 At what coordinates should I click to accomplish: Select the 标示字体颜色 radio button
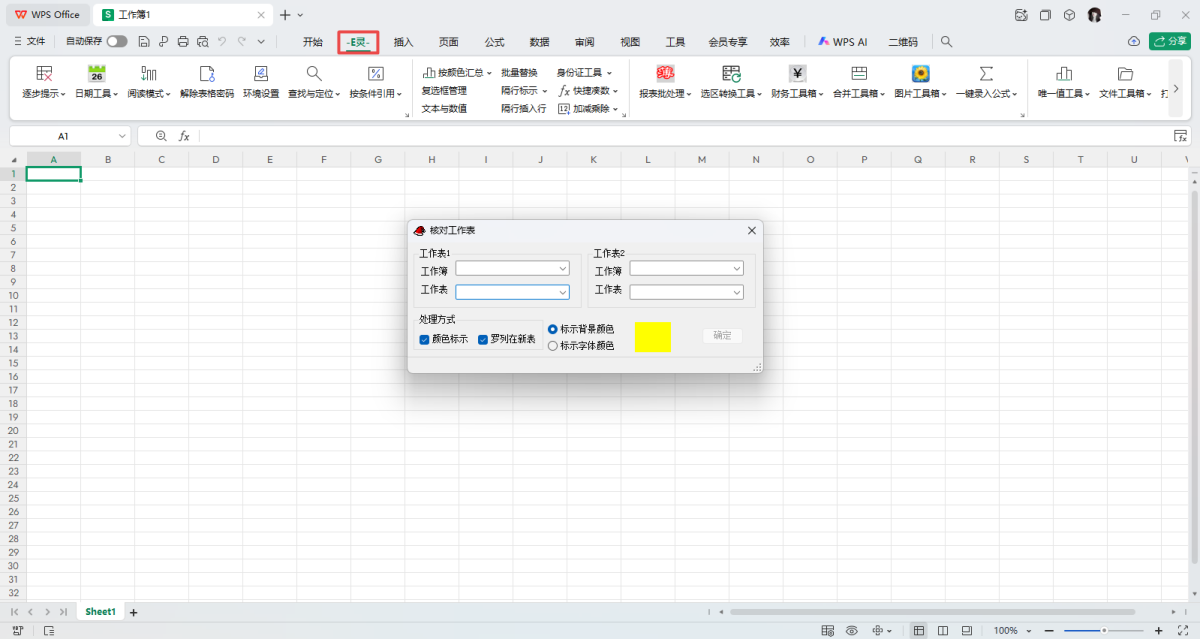[x=553, y=346]
